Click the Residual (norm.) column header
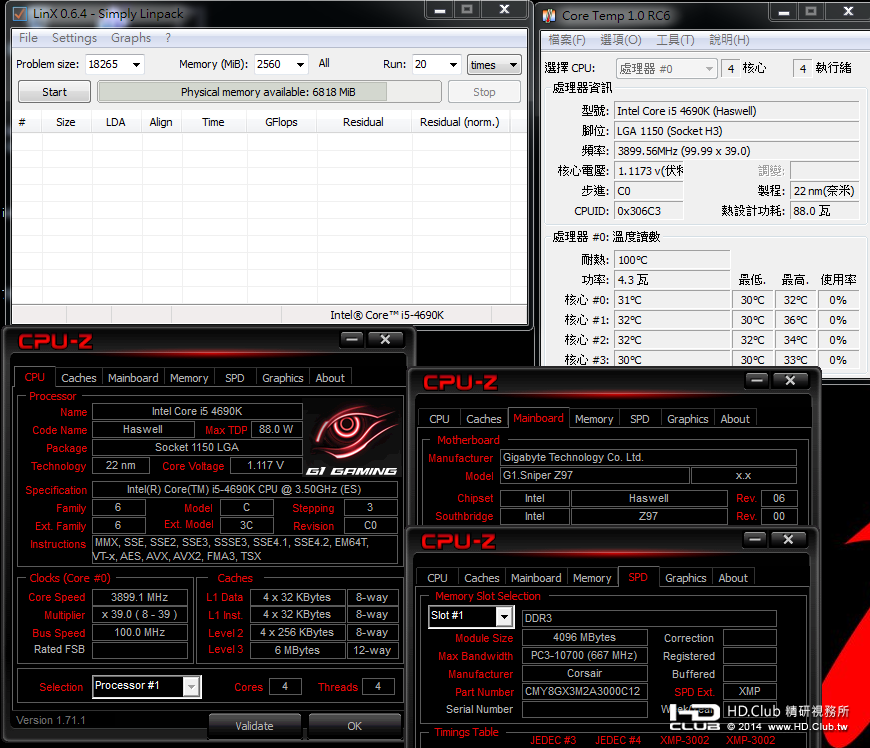 click(459, 122)
